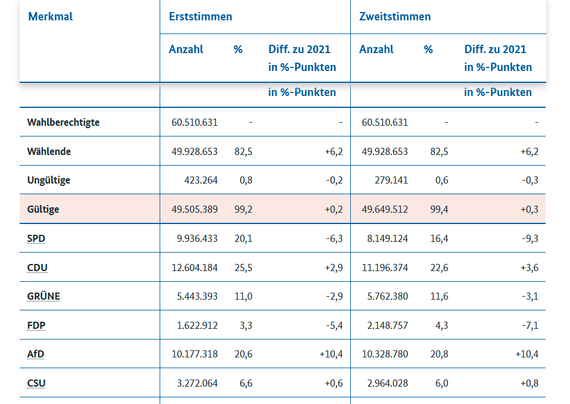Open the GRÜNE party link

tap(43, 296)
